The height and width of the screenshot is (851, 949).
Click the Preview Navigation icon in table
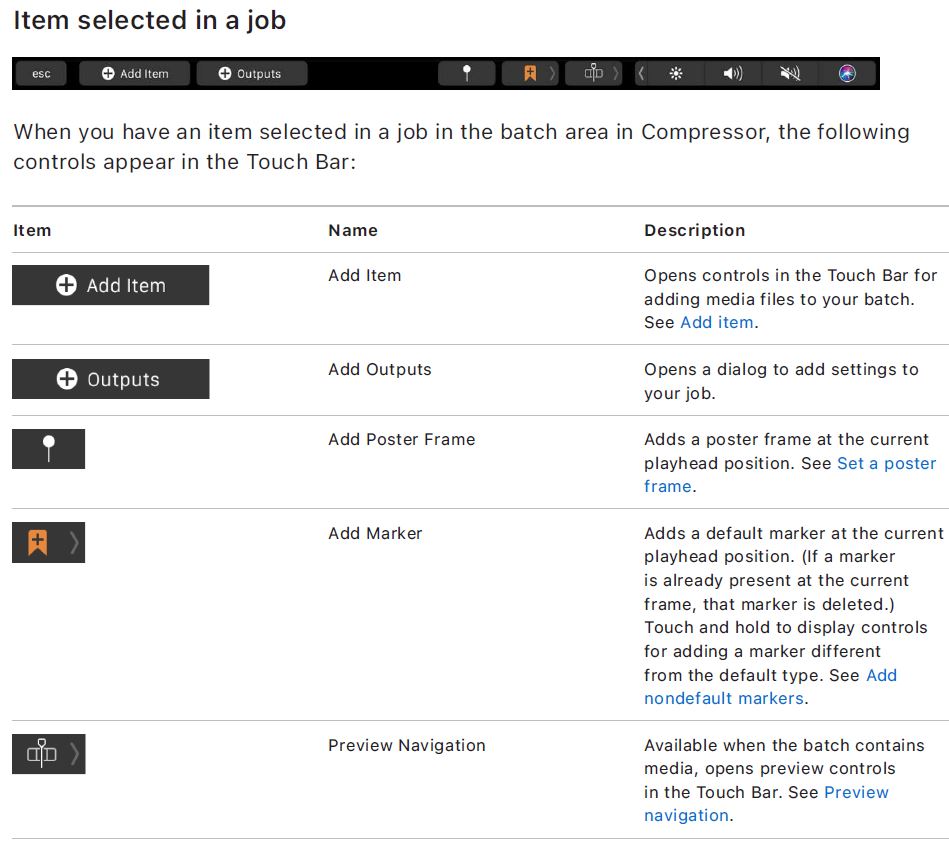click(x=42, y=754)
